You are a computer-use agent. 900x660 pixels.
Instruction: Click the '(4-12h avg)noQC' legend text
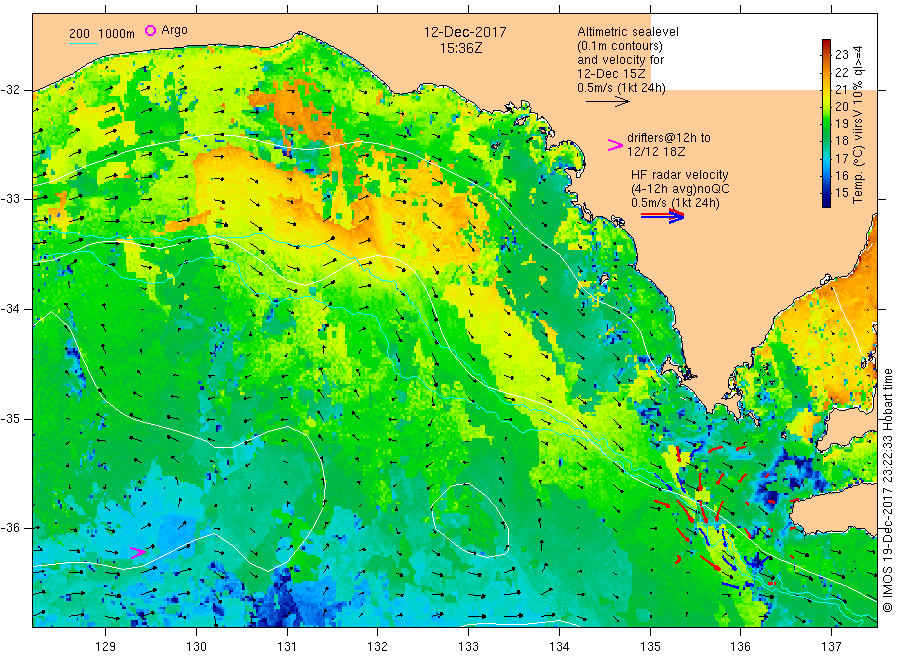[680, 189]
